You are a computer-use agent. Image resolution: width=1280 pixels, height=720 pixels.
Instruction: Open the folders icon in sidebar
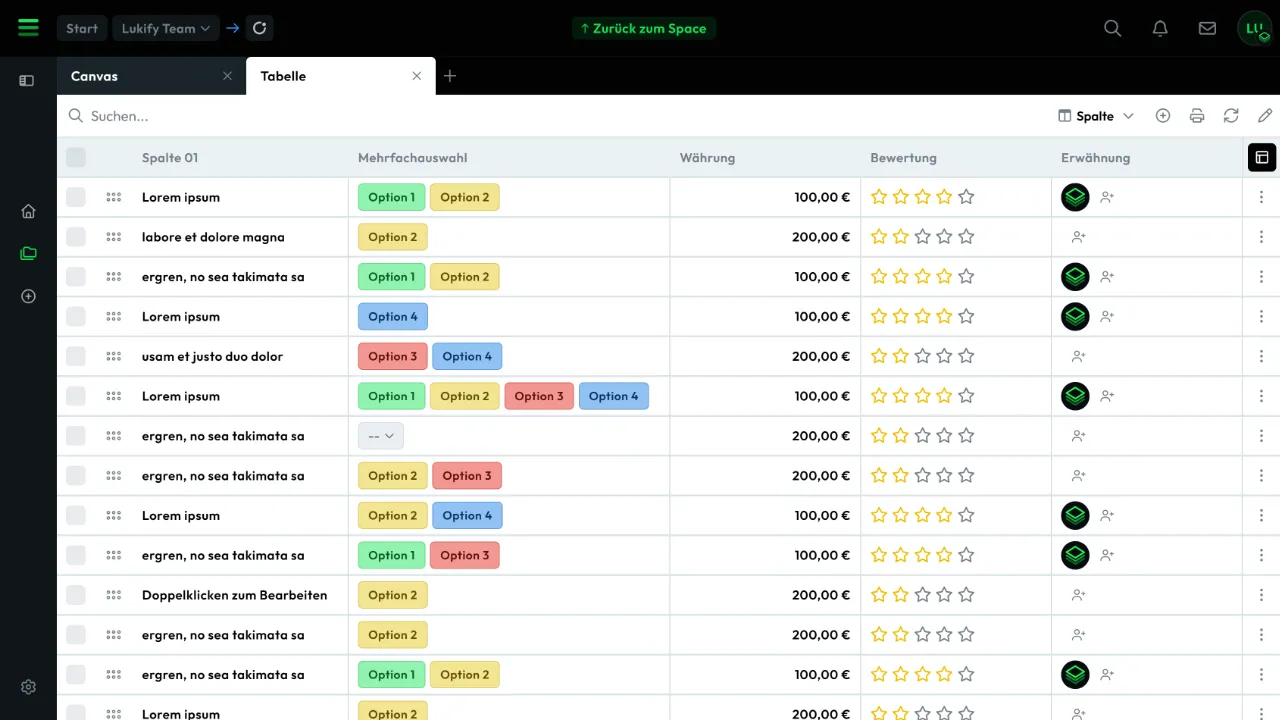tap(28, 253)
